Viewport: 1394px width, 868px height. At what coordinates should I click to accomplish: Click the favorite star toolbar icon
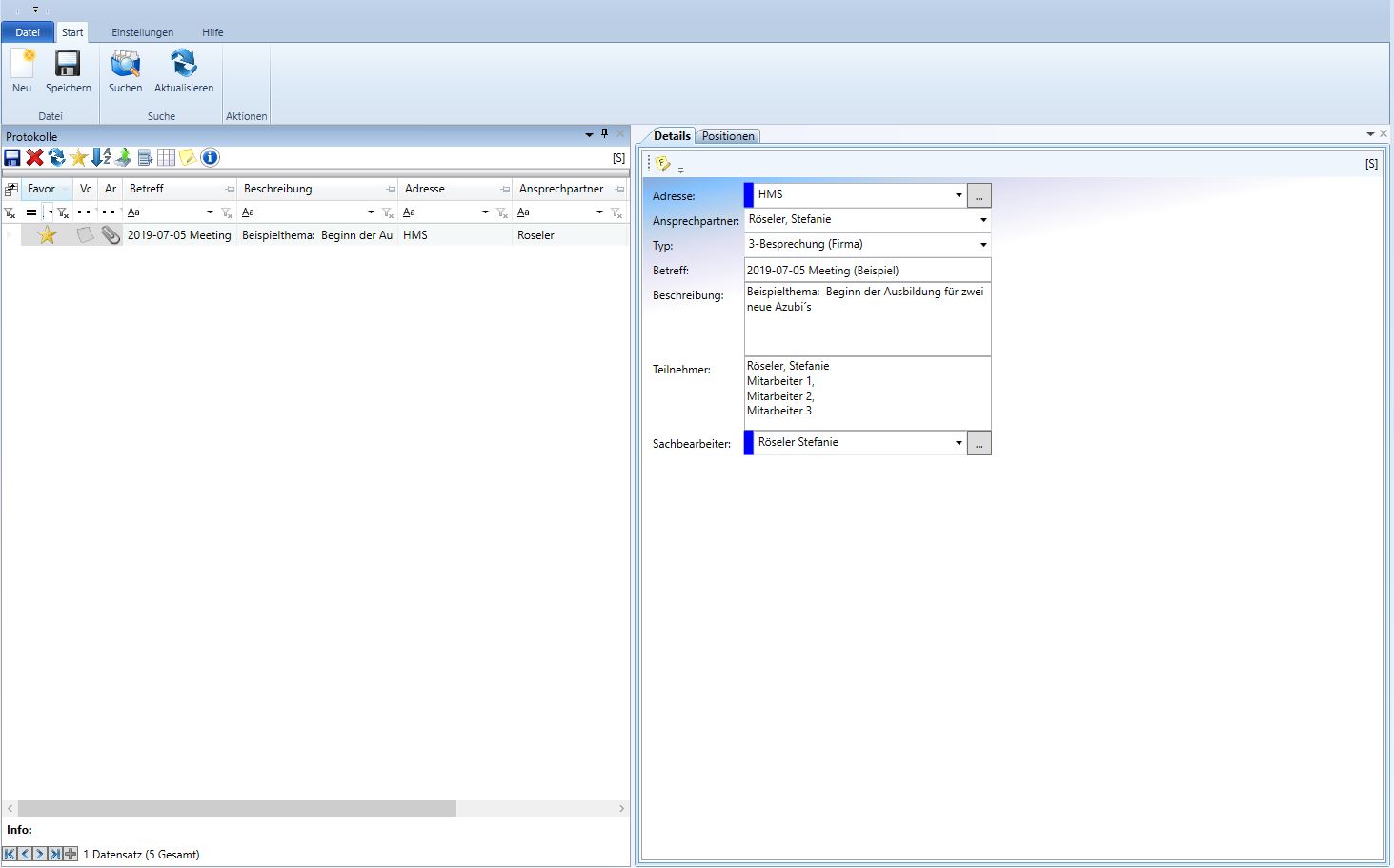(78, 157)
